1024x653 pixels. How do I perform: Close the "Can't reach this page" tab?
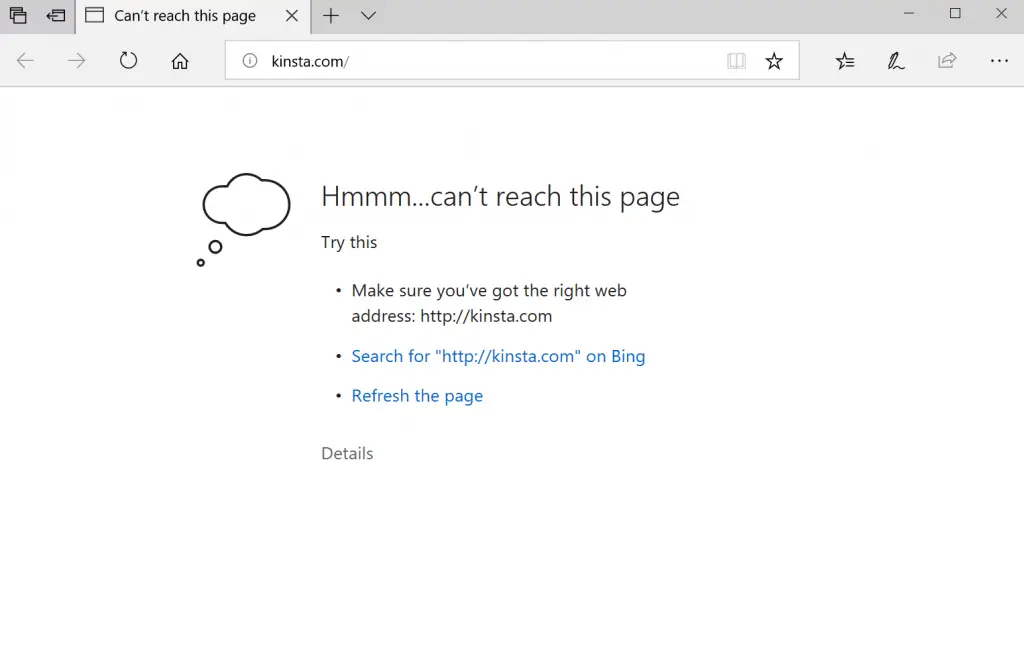292,16
